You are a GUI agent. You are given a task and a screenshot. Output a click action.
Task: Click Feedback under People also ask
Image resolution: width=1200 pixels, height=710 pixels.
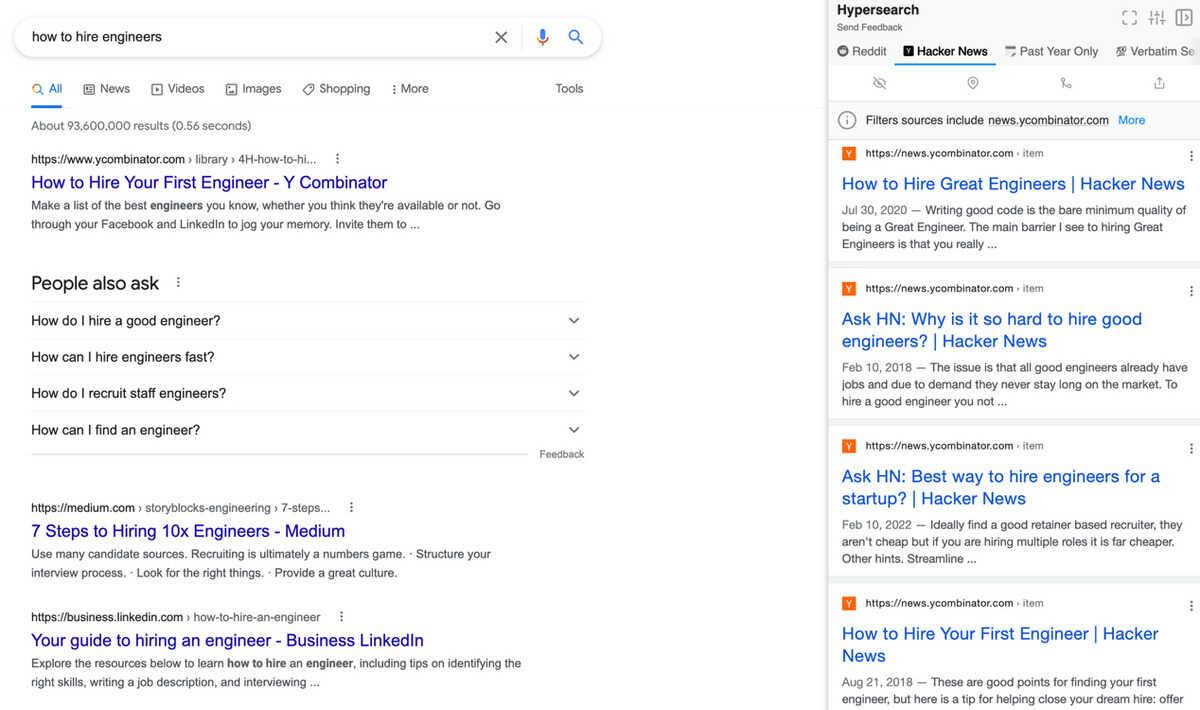click(562, 454)
